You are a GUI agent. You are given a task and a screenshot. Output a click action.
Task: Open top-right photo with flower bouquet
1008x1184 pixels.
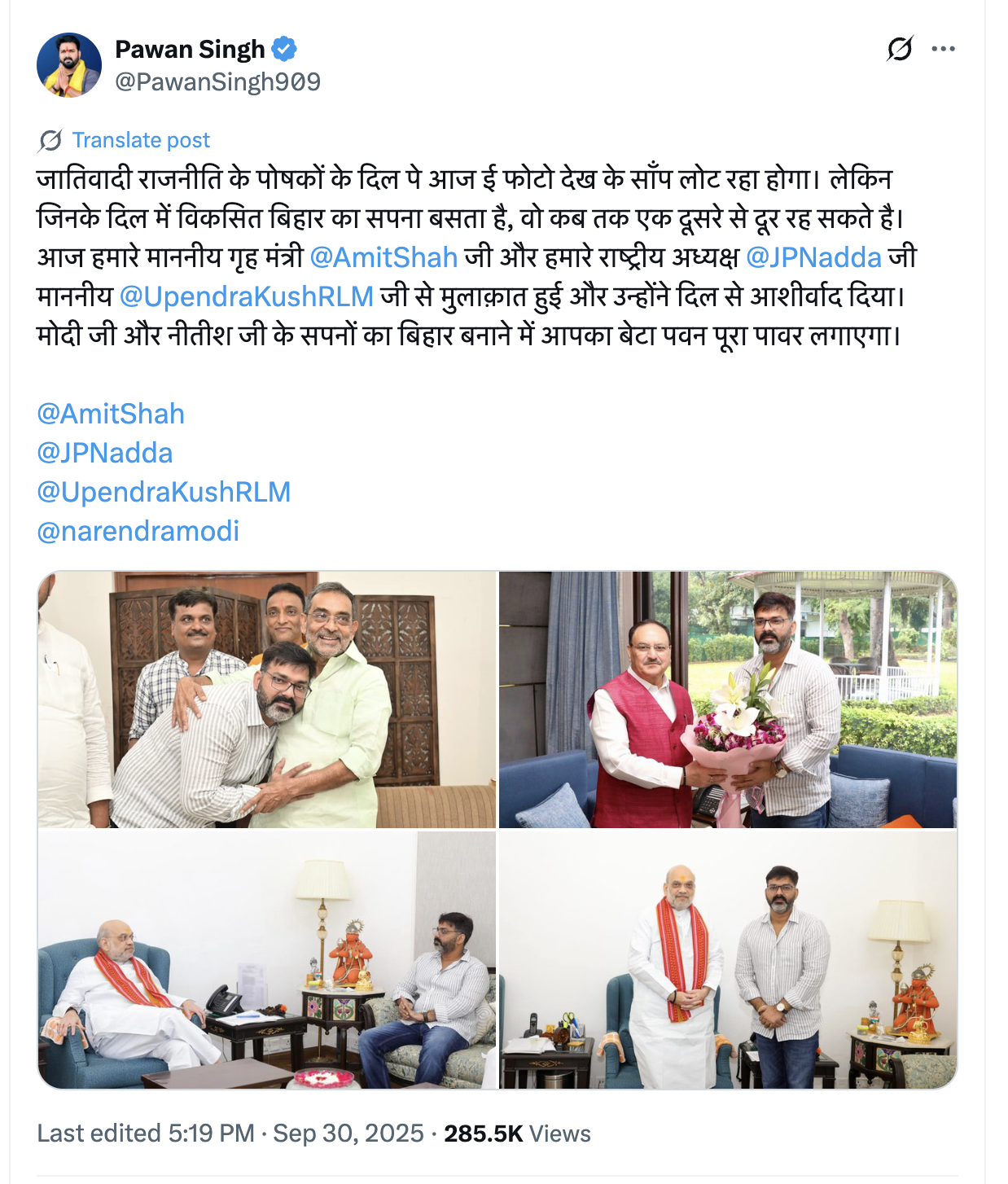[x=728, y=699]
